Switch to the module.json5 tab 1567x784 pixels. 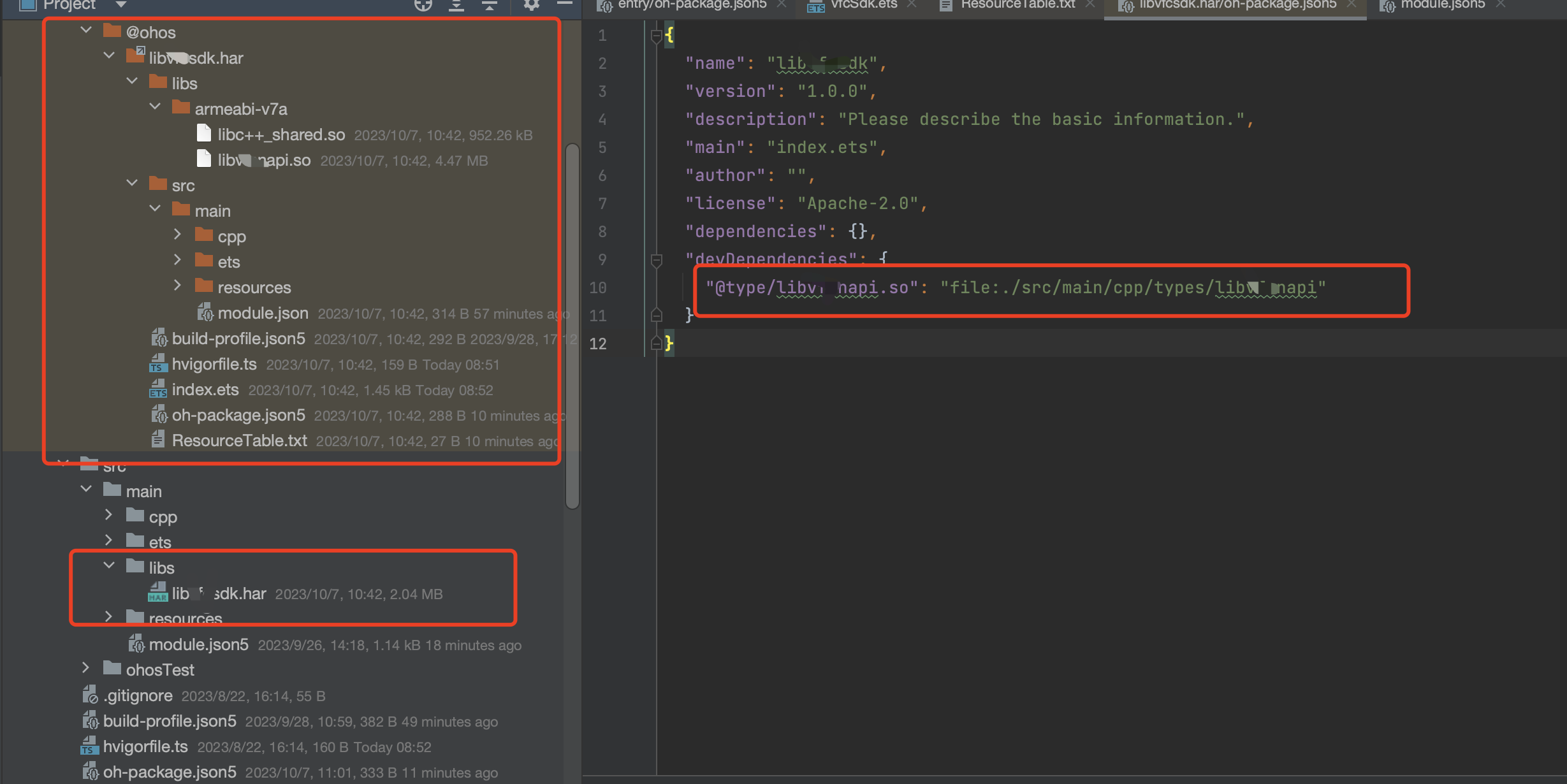point(1442,5)
